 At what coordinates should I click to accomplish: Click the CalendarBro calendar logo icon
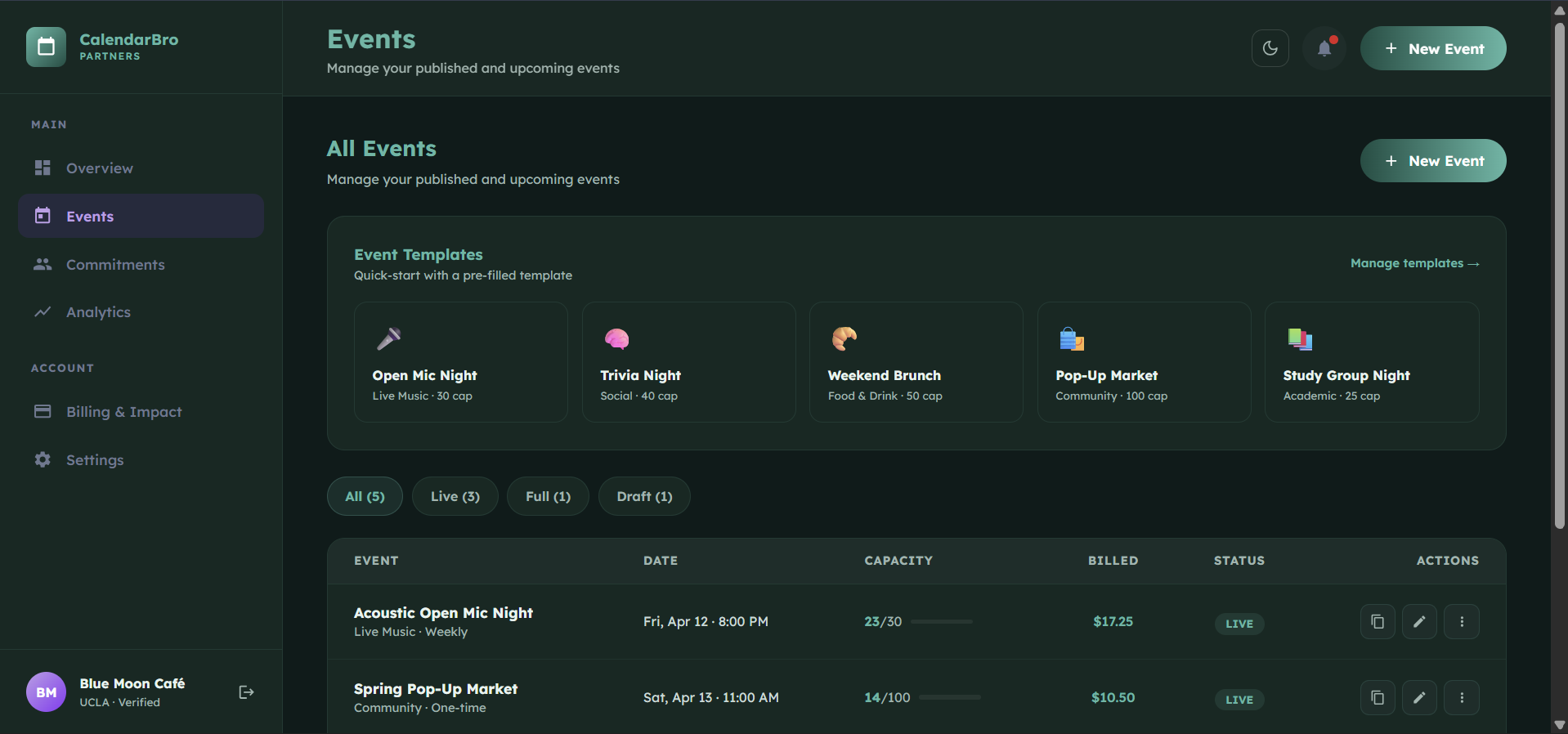(46, 47)
